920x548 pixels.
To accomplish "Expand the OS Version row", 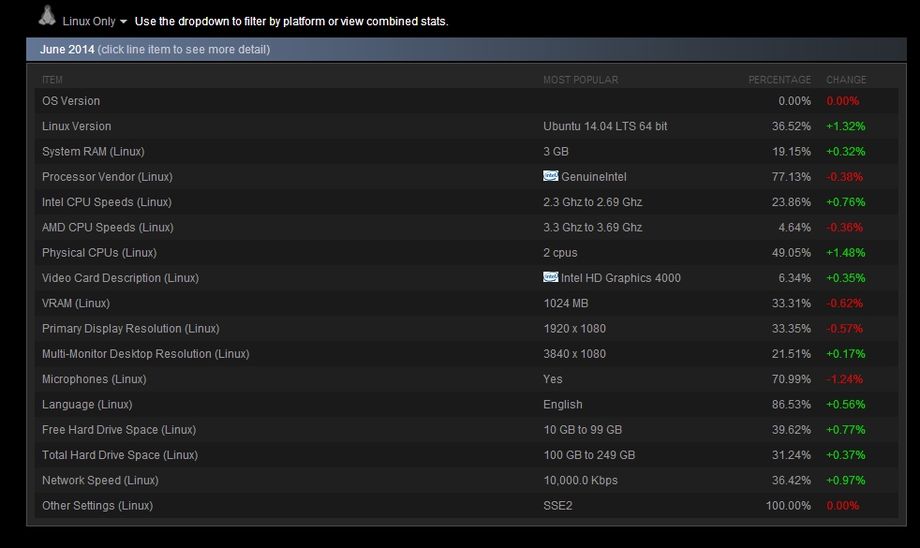I will pos(466,101).
